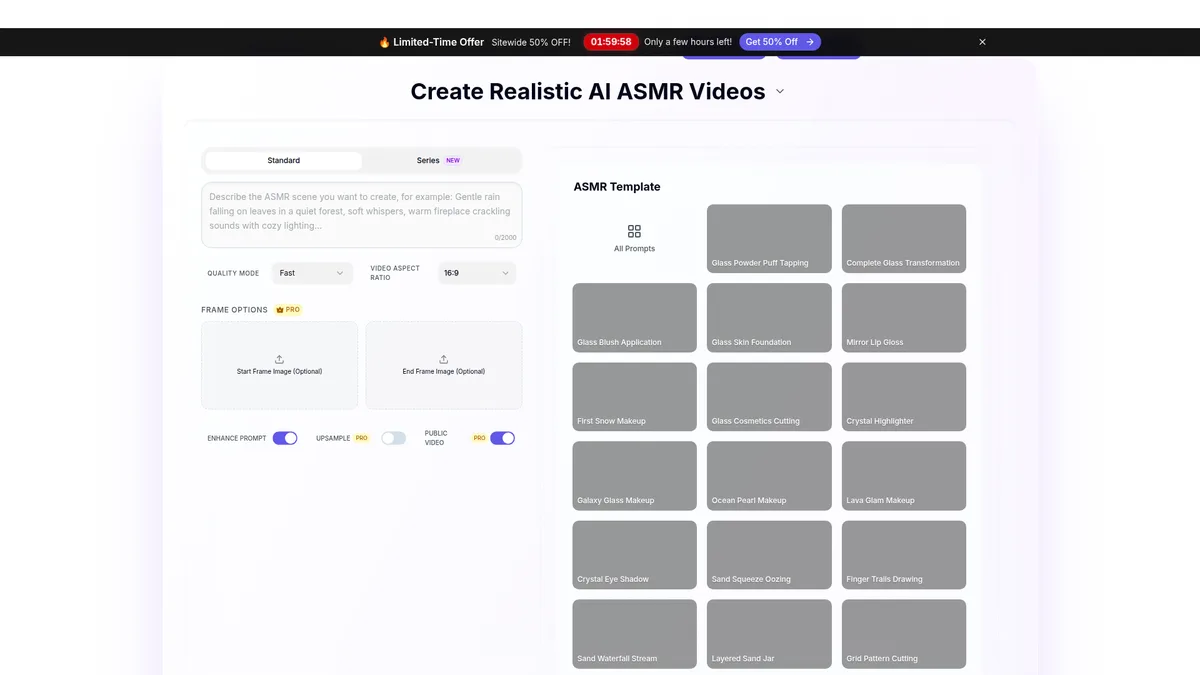Click the Get 50% Off button
Viewport: 1200px width, 675px height.
click(x=780, y=42)
